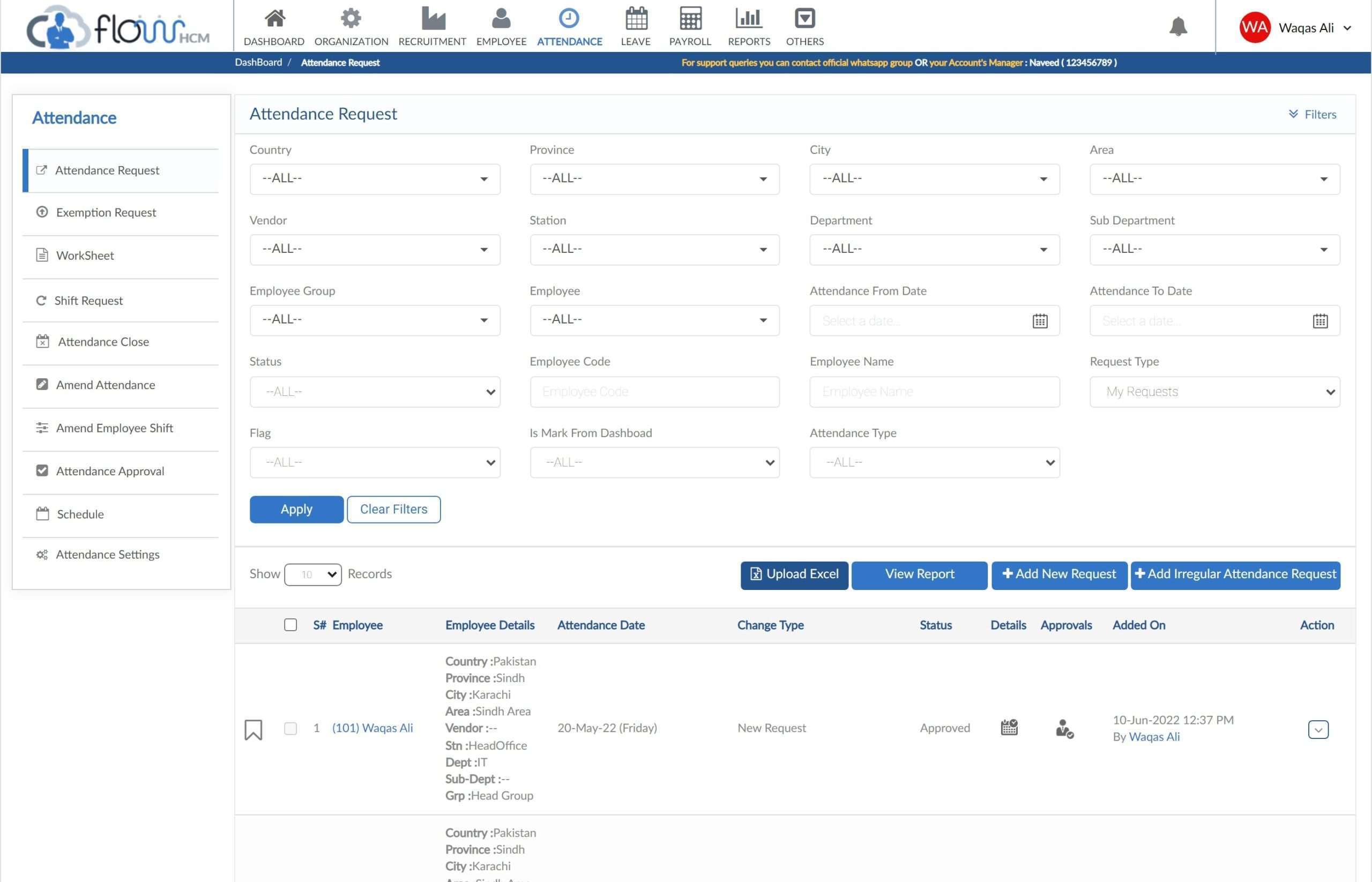
Task: Open the Reports bar chart icon
Action: 749,18
